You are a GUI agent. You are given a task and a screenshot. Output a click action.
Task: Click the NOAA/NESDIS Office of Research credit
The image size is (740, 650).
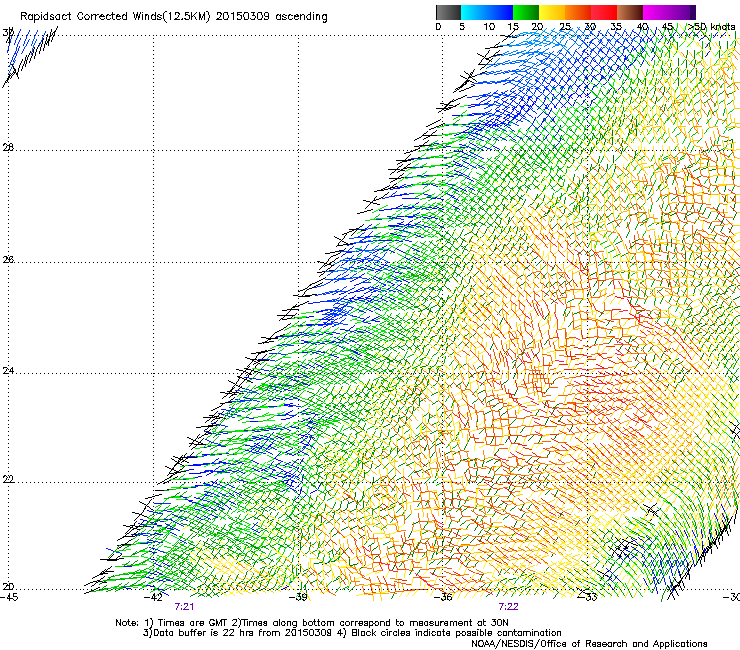[x=589, y=644]
